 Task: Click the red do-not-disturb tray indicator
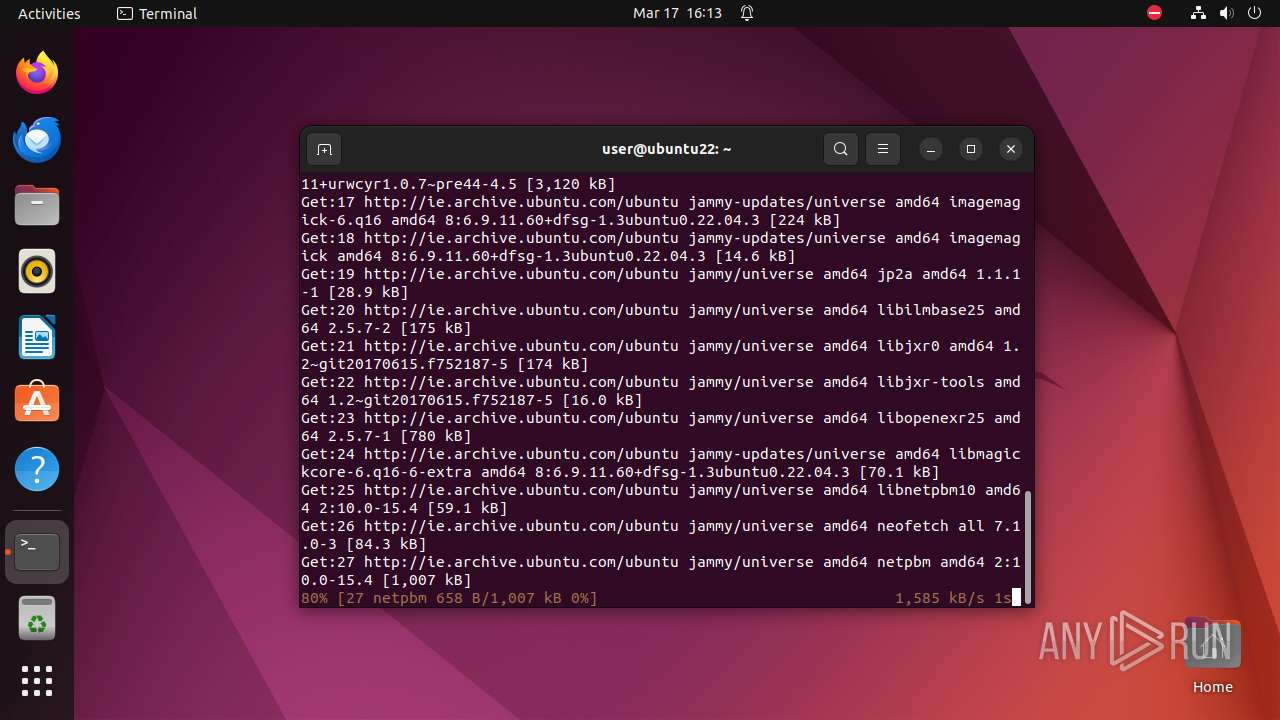pos(1154,13)
